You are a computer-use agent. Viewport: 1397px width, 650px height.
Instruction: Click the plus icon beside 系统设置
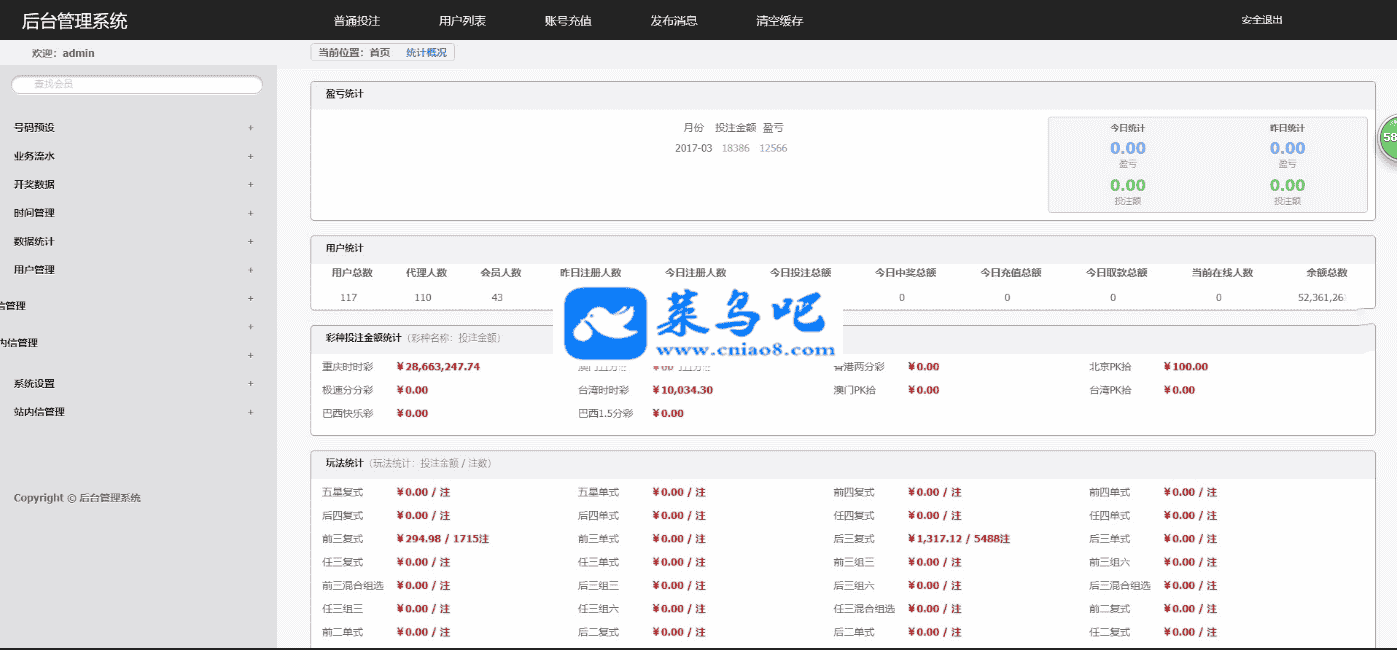[250, 384]
